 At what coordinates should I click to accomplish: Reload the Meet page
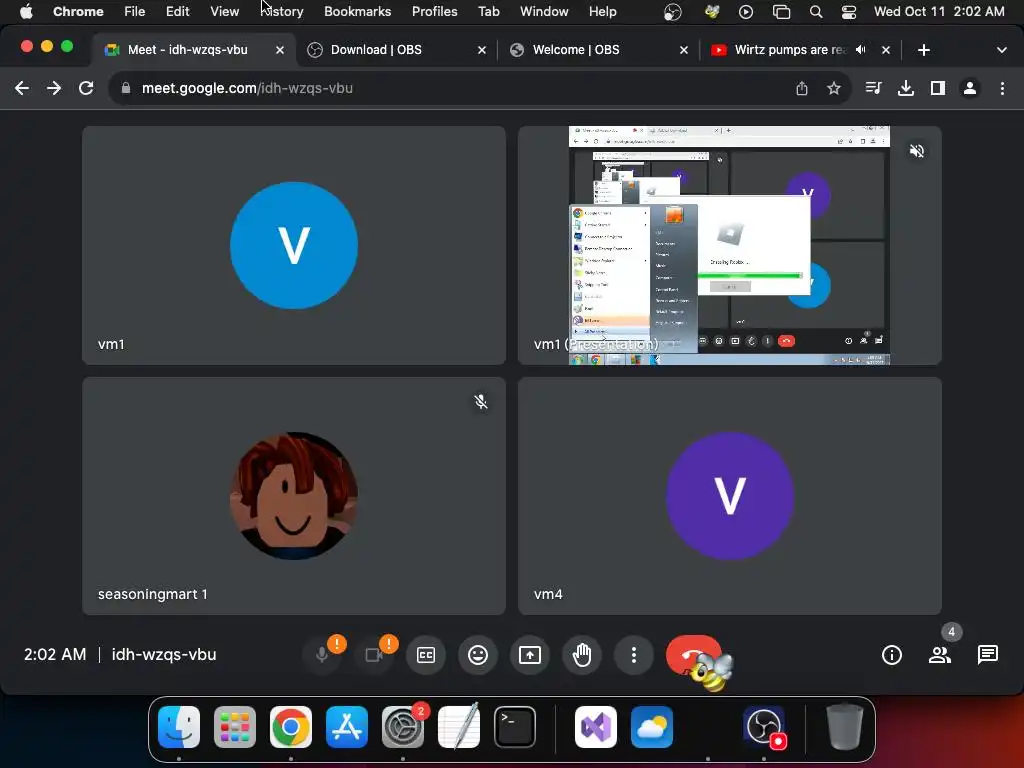(86, 88)
